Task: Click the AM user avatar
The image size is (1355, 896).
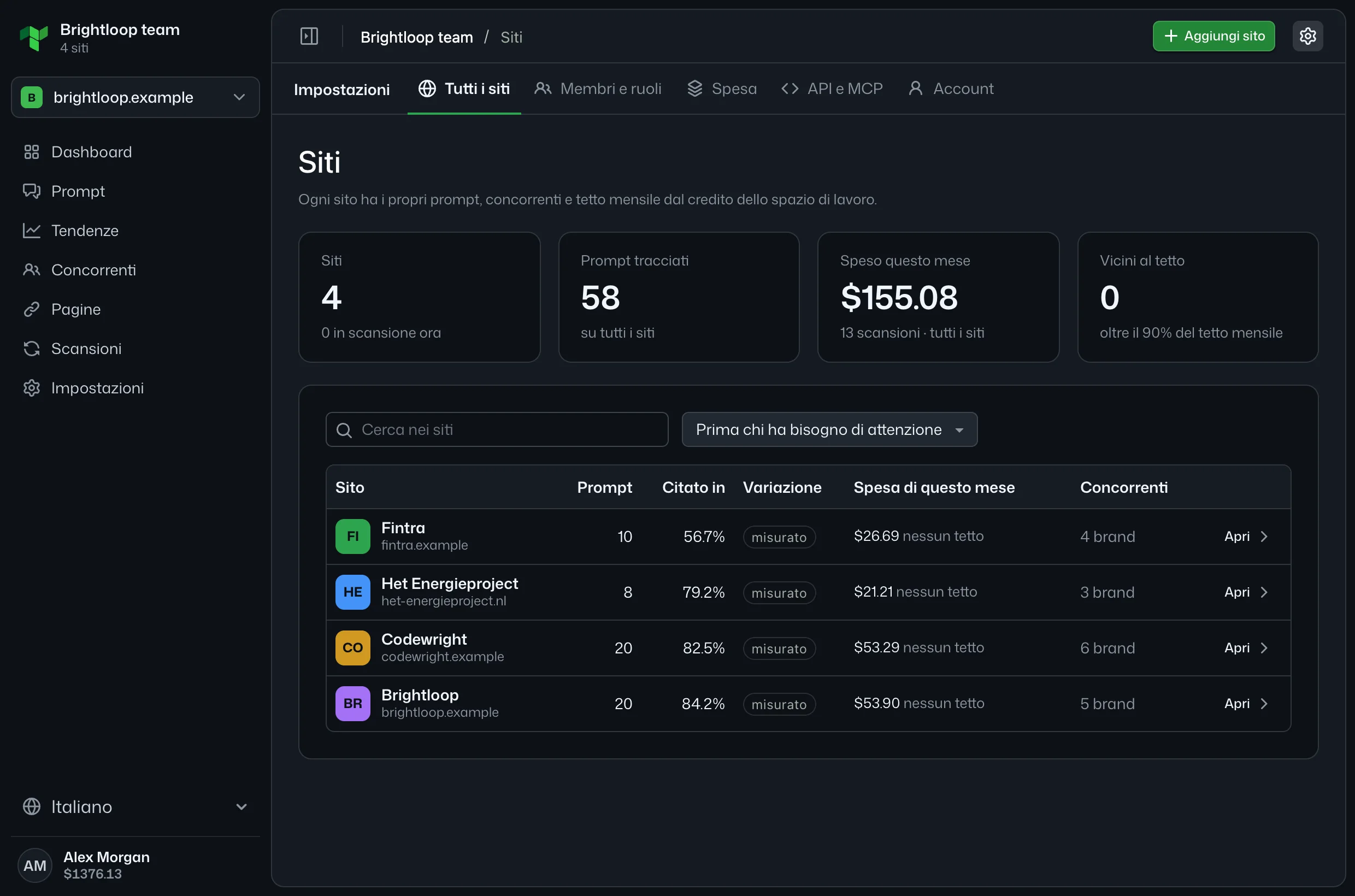Action: point(35,865)
